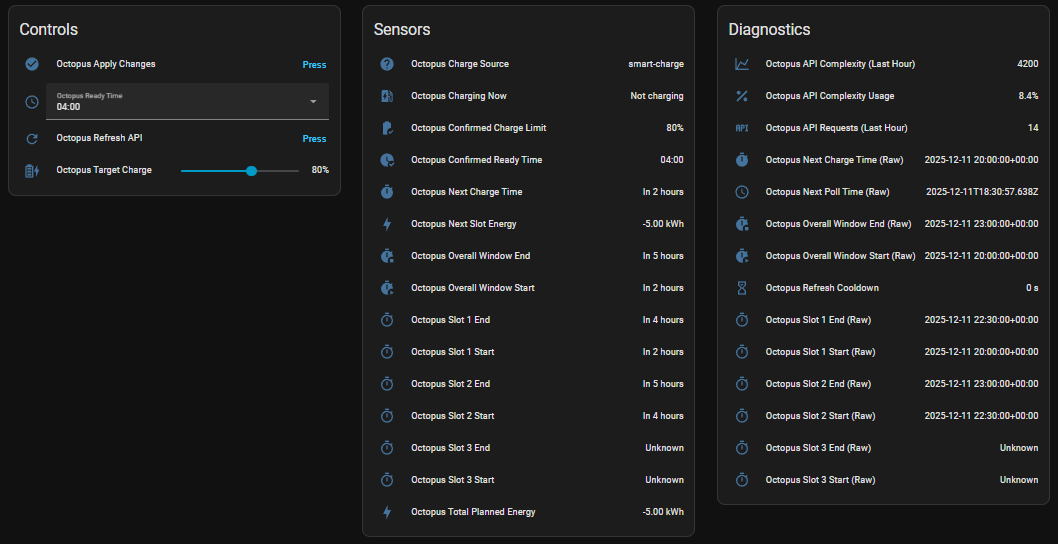Open the Octopus Charging Now entry

[528, 96]
